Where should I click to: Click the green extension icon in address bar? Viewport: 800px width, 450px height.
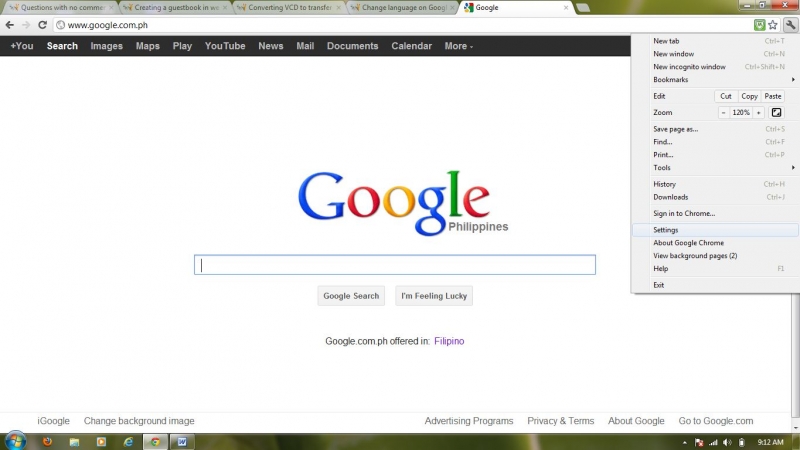[760, 24]
